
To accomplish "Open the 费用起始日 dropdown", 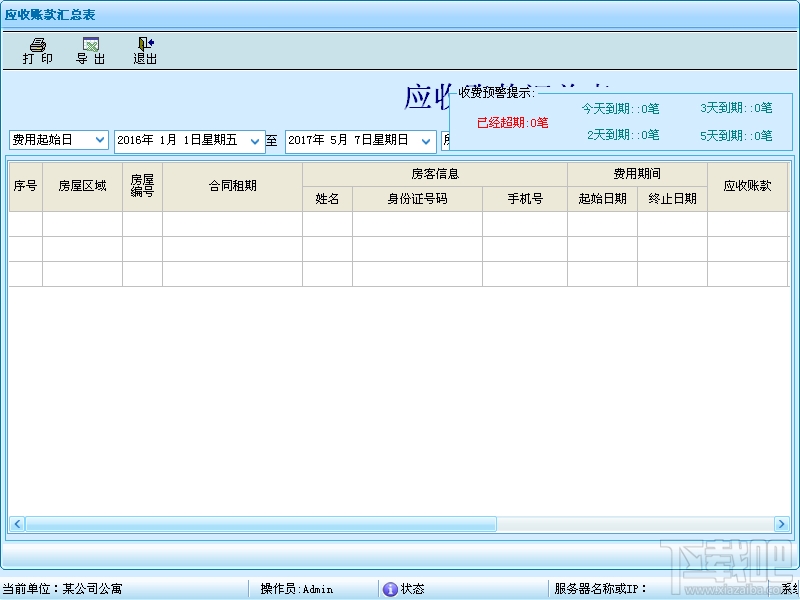I will (102, 140).
